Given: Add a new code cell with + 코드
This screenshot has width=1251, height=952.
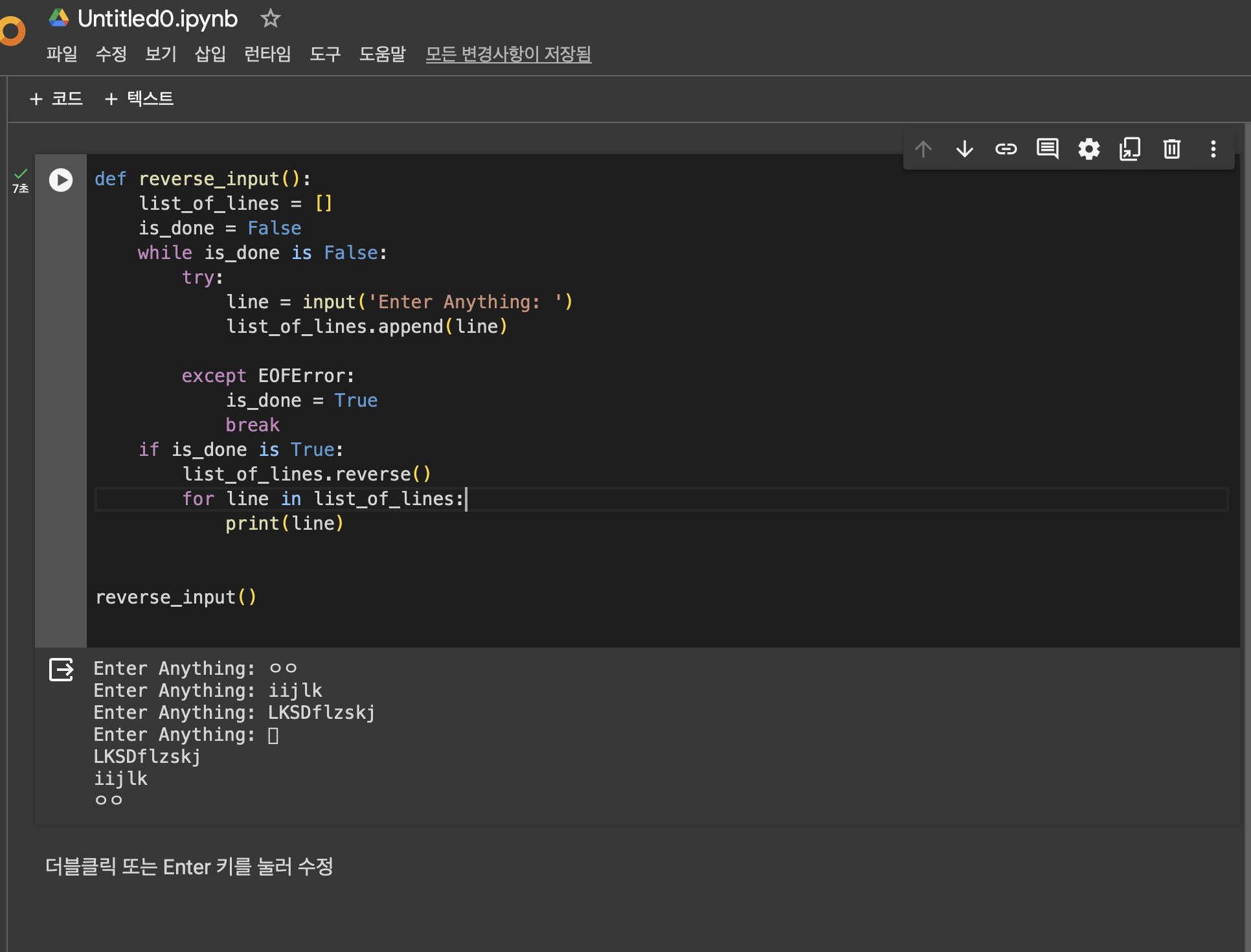Looking at the screenshot, I should coord(56,98).
